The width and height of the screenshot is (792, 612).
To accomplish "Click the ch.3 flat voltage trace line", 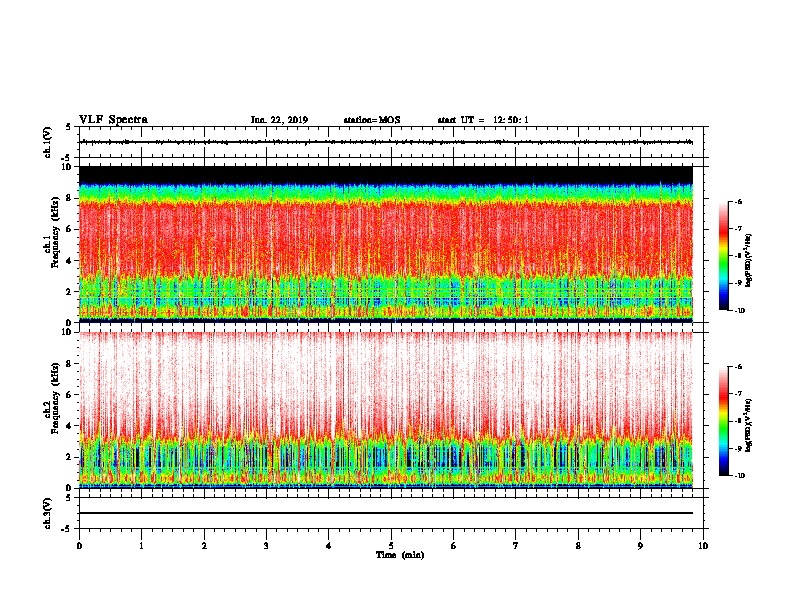I will (x=386, y=513).
